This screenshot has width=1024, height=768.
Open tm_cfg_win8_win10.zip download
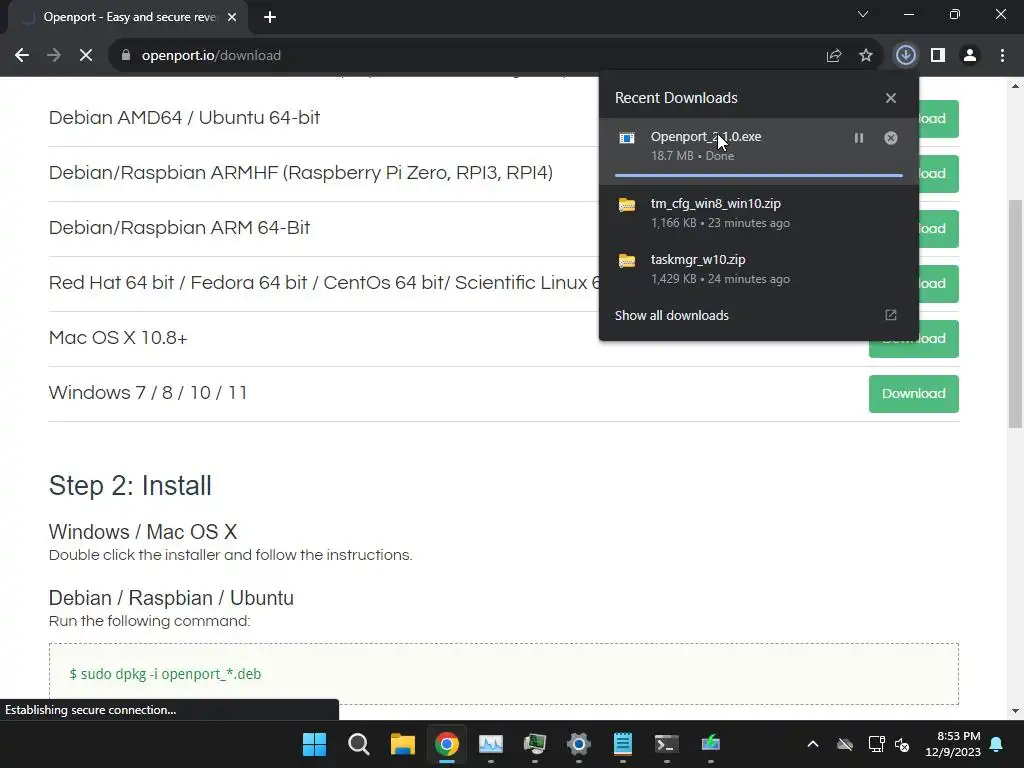coord(758,213)
